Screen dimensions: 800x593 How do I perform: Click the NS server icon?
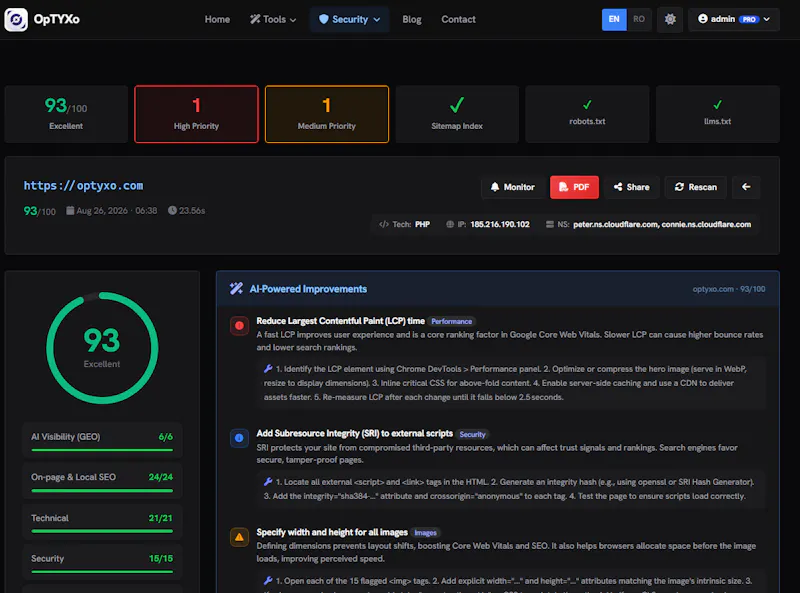tap(549, 225)
